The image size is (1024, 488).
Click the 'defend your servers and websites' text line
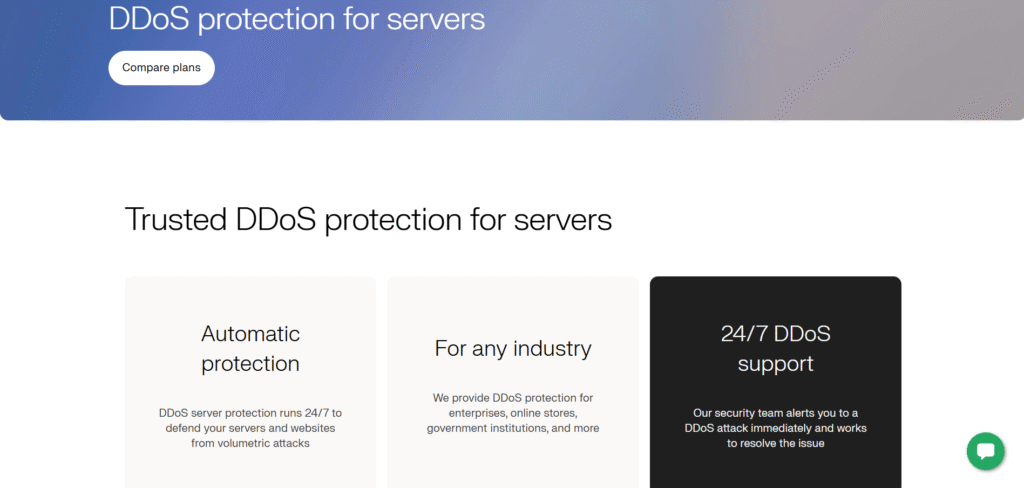[x=250, y=428]
